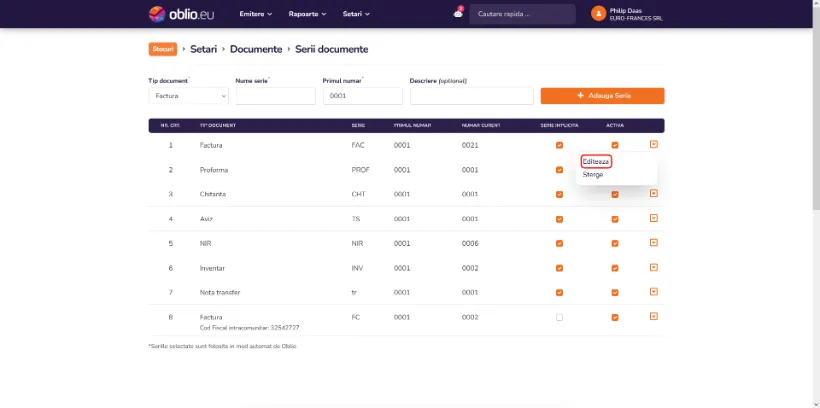Open actions menu icon for Inventar row
The height and width of the screenshot is (408, 820).
tap(654, 267)
